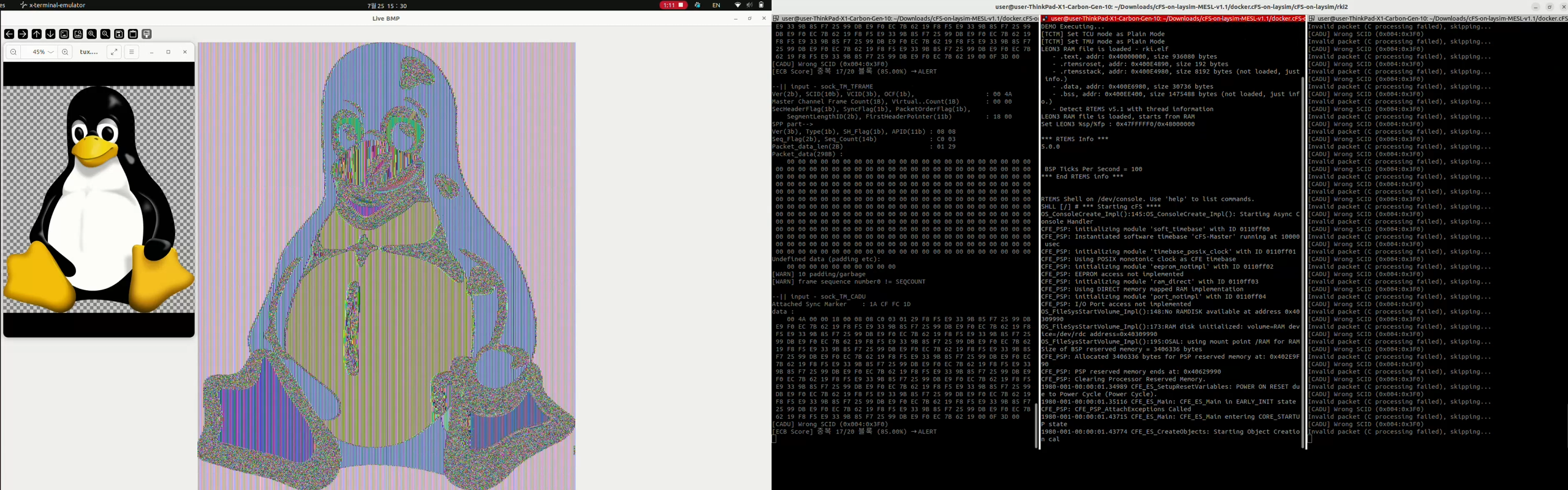Zoom out in the tux image viewer
The image size is (1568, 490).
click(x=13, y=52)
